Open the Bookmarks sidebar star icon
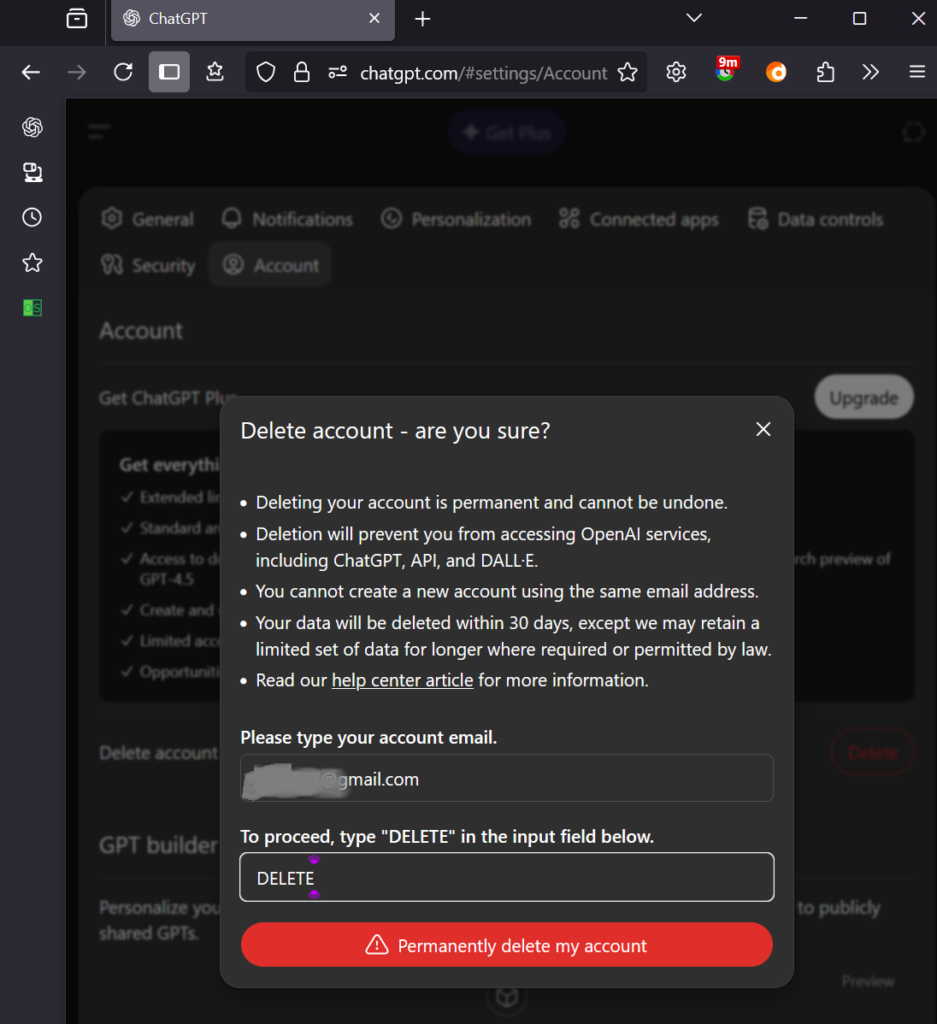Screen dimensions: 937x1024 (x=32, y=263)
